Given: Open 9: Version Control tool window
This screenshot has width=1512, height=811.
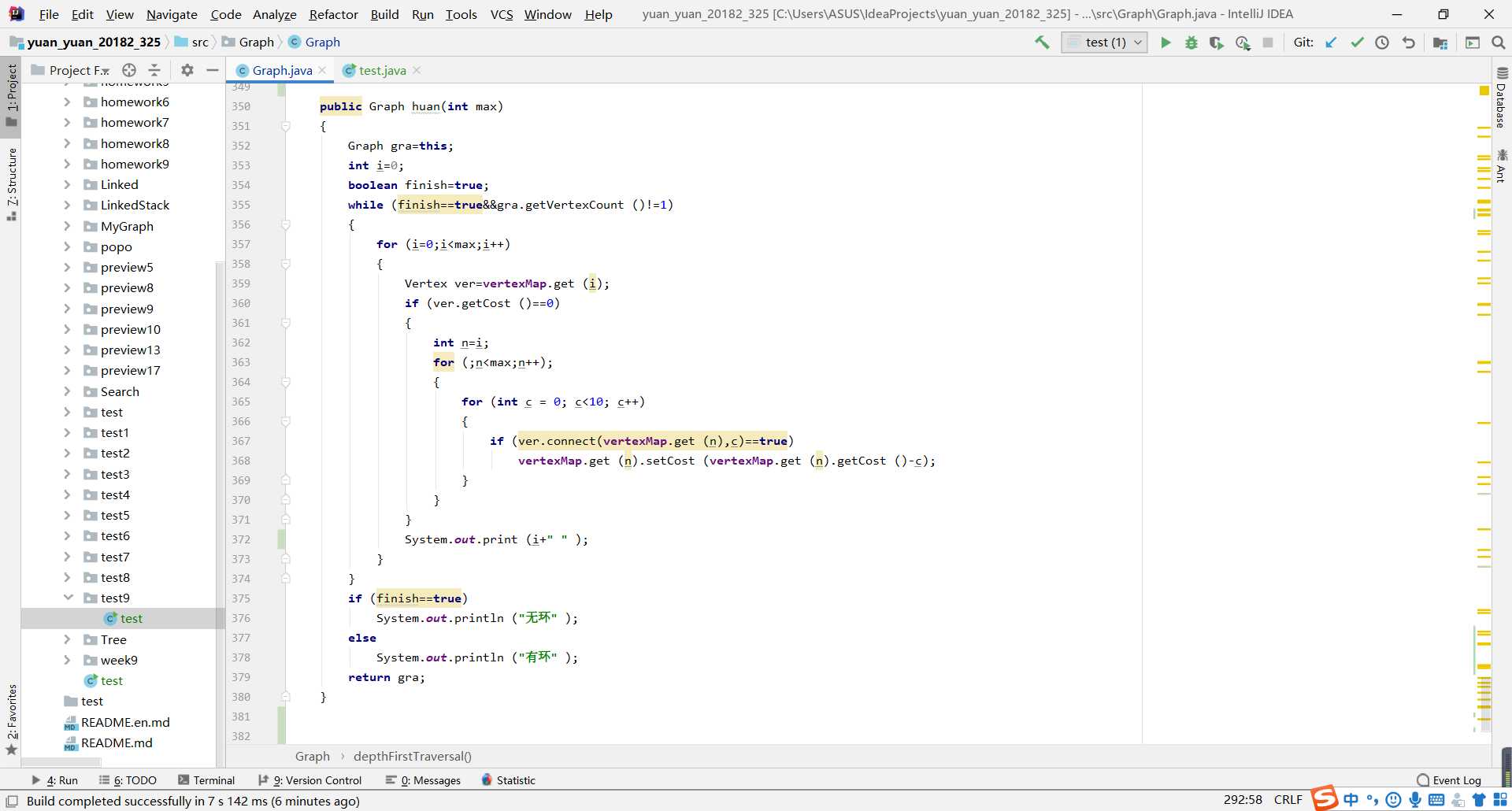Looking at the screenshot, I should 309,780.
